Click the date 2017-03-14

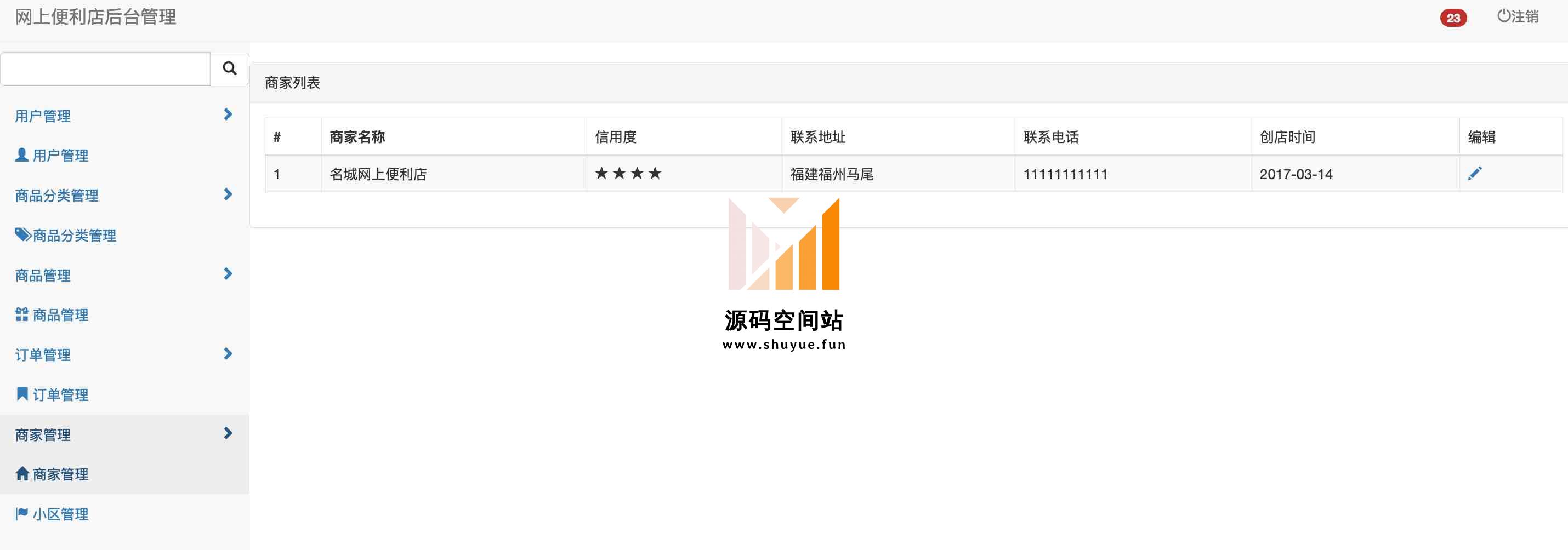coord(1296,174)
